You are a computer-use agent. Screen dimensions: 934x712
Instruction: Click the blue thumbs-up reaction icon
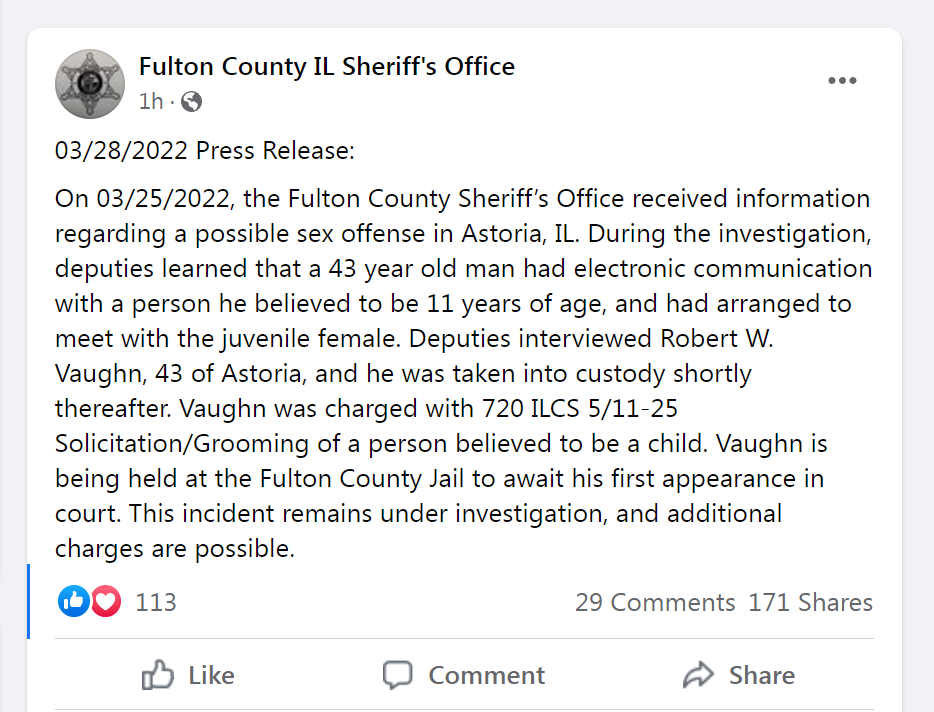coord(73,601)
